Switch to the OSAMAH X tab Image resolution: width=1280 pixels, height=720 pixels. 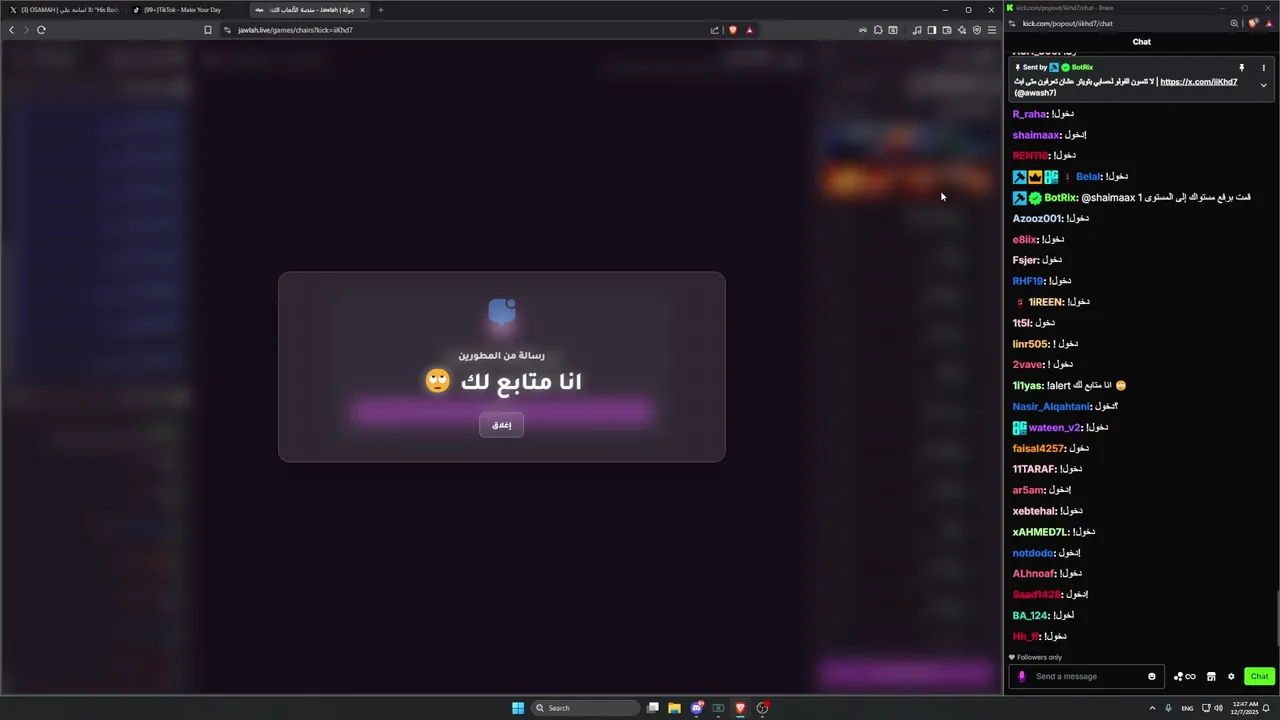pos(63,10)
